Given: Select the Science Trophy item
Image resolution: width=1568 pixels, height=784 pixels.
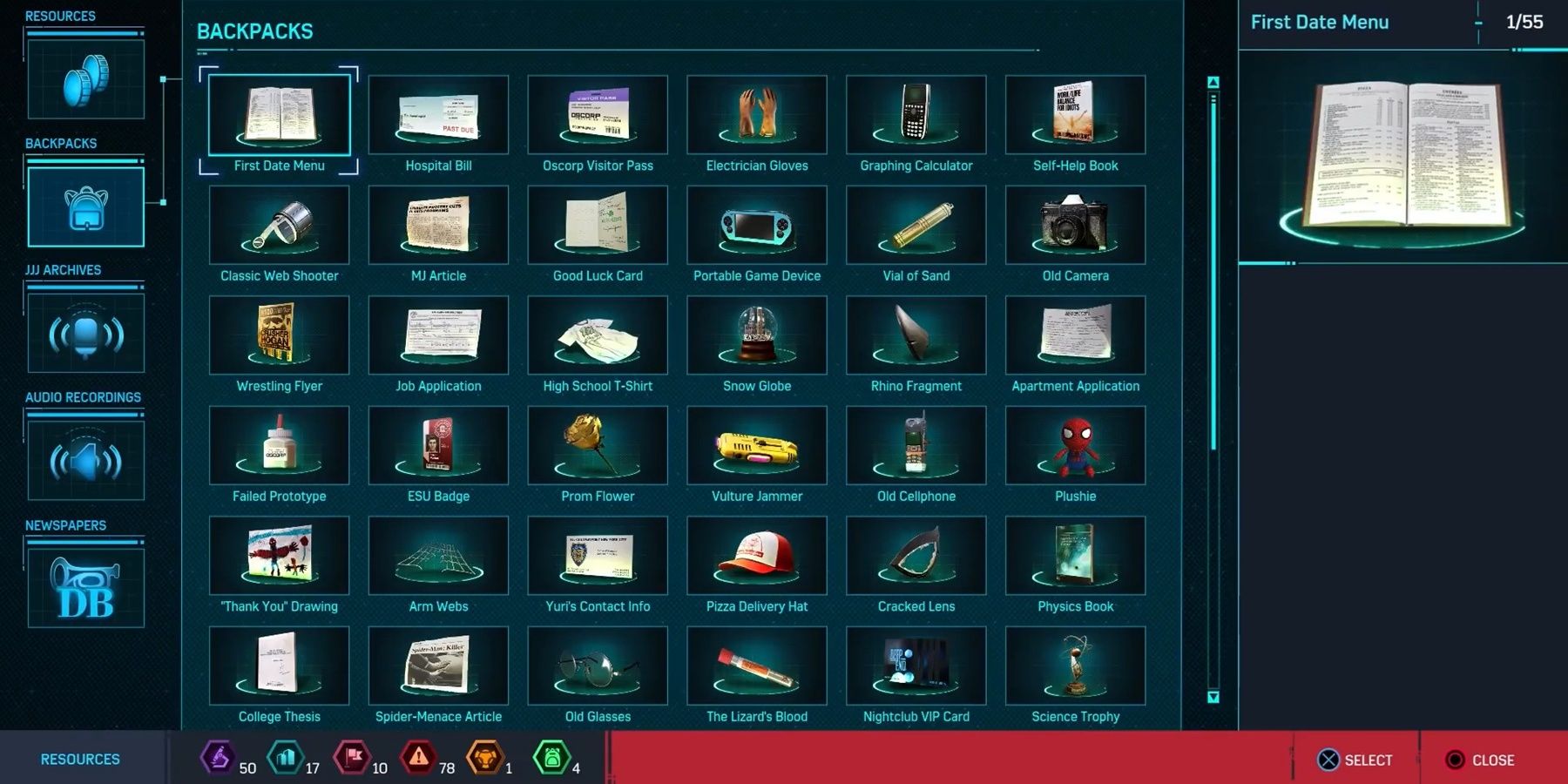Looking at the screenshot, I should click(1075, 666).
